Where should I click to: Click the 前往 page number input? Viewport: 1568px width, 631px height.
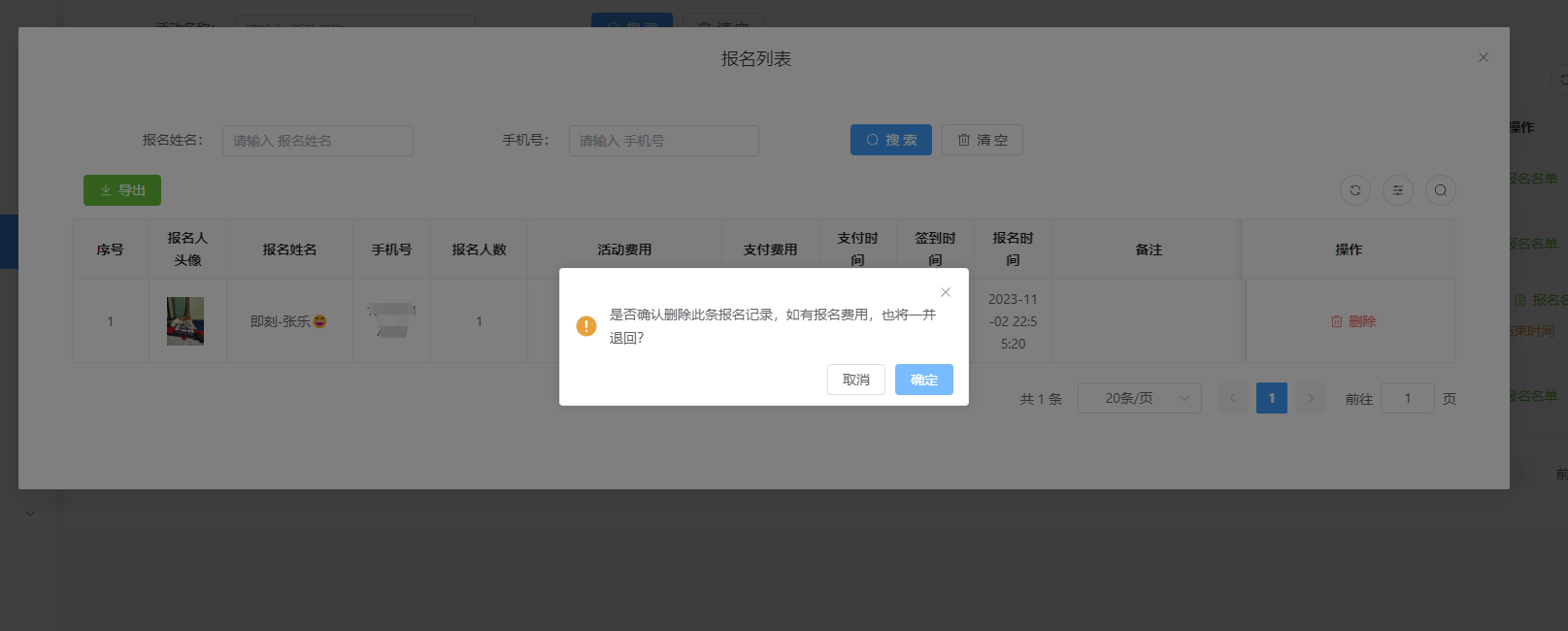(1407, 398)
